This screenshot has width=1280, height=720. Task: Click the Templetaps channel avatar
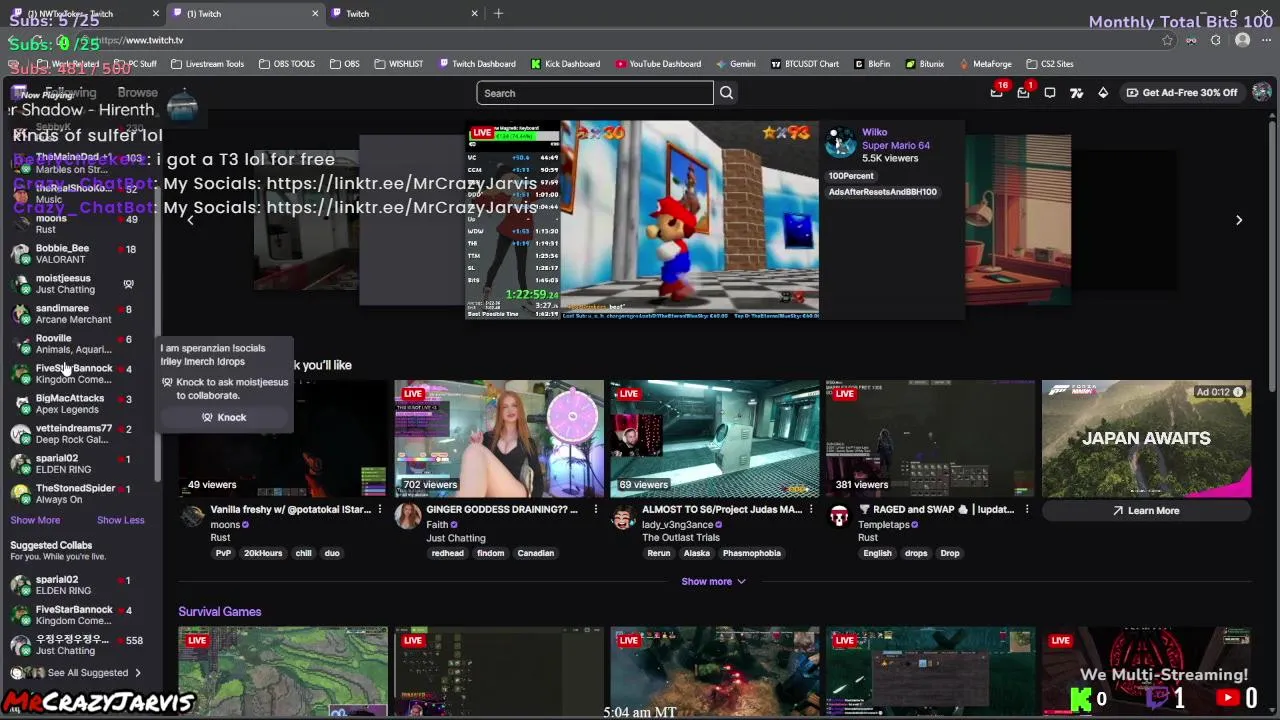tap(840, 516)
